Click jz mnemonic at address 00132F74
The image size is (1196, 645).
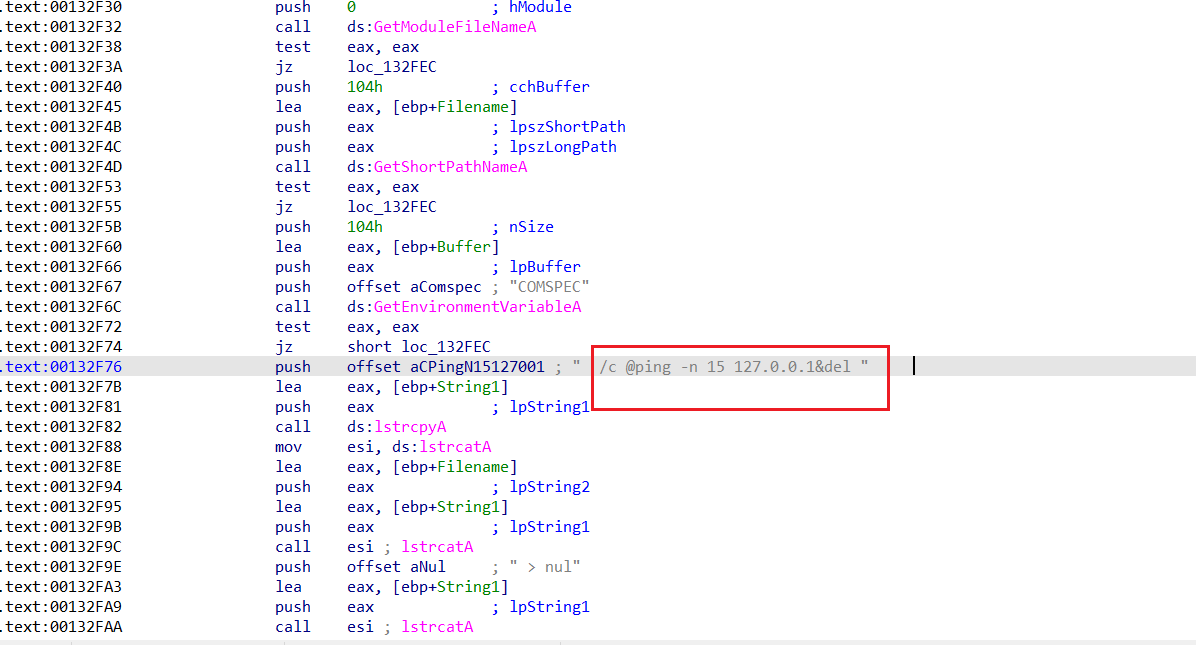[284, 347]
